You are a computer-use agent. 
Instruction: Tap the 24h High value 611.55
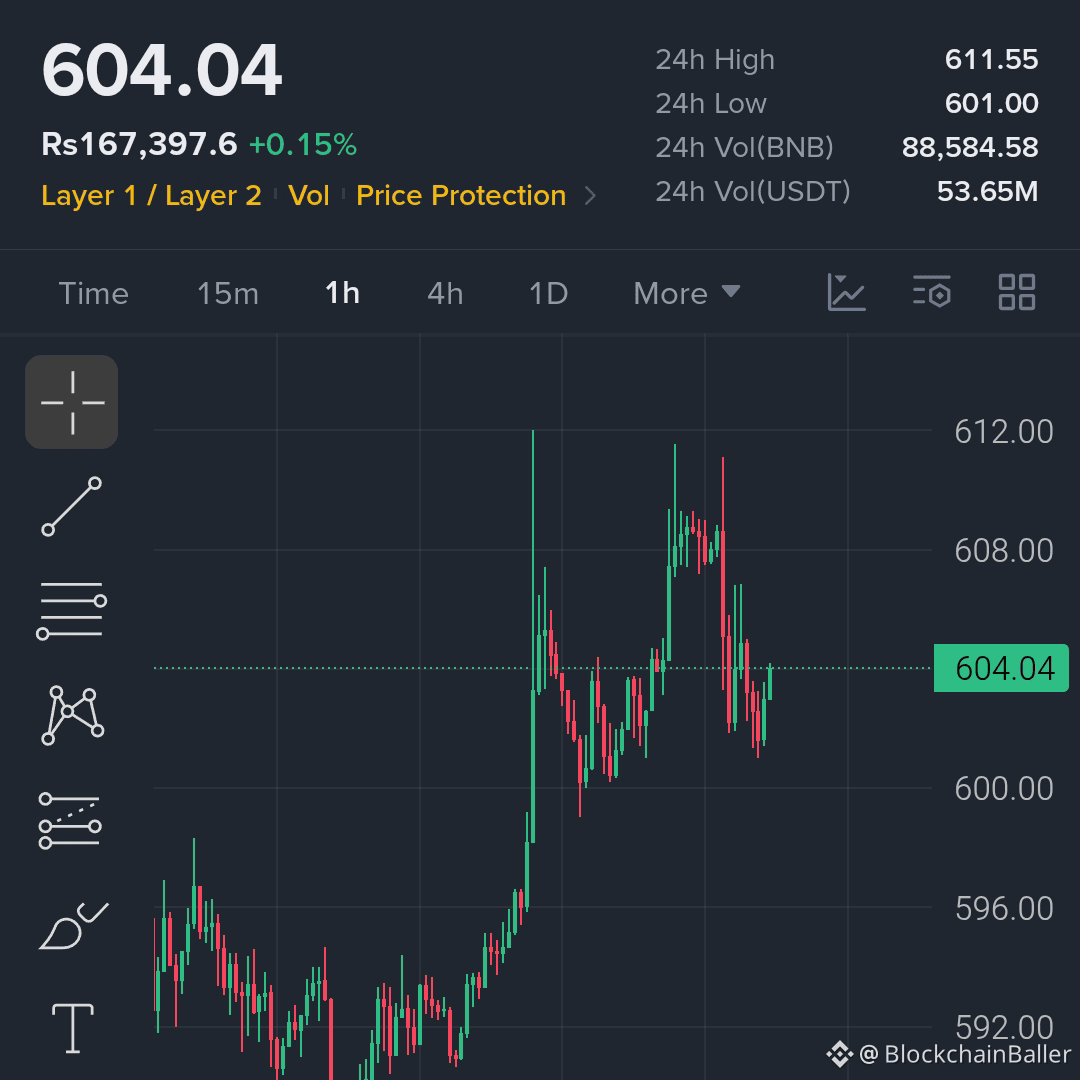pyautogui.click(x=991, y=59)
